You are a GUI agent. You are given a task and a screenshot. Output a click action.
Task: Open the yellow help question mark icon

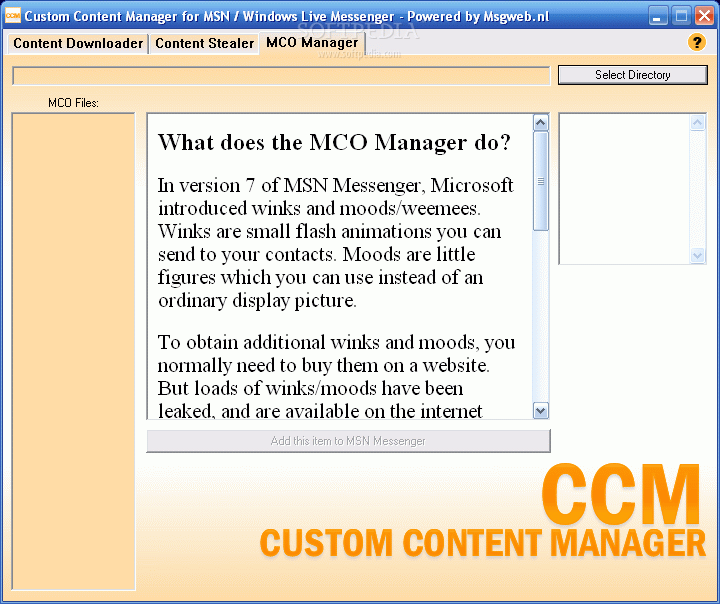[x=697, y=43]
